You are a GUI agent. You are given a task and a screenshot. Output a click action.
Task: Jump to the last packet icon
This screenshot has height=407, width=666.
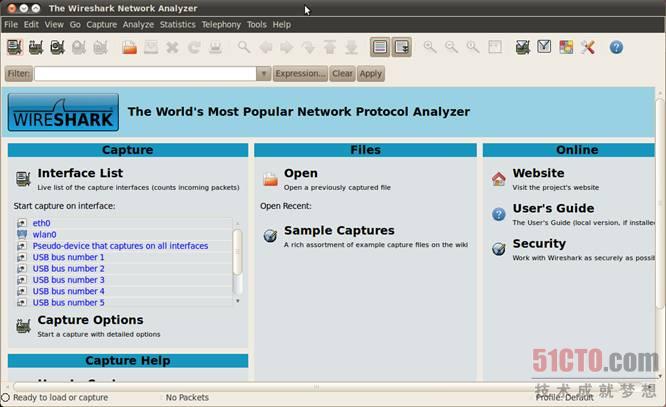(x=351, y=47)
